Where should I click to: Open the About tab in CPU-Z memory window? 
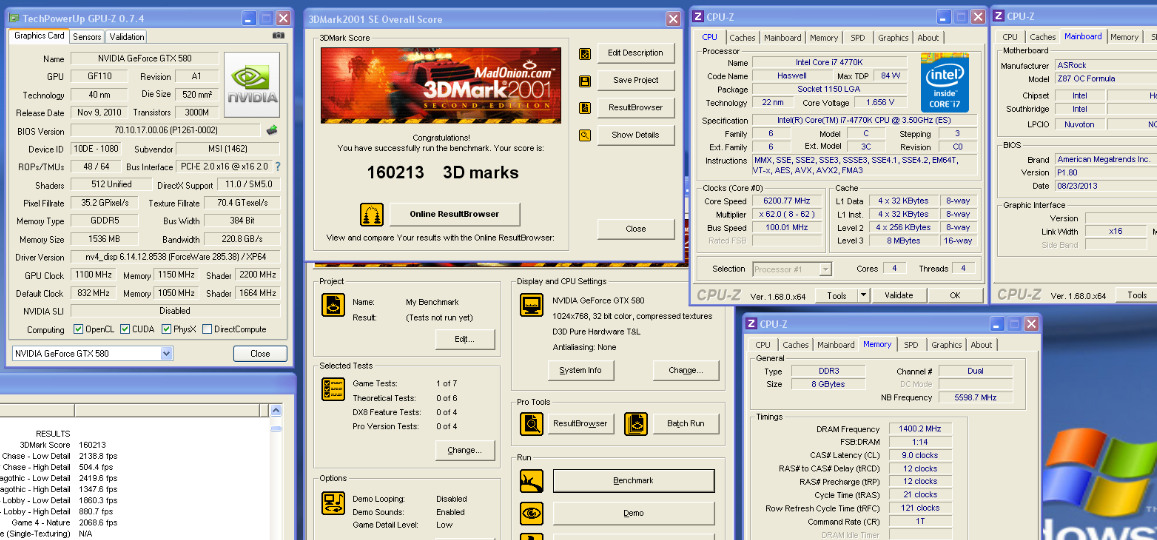point(981,345)
